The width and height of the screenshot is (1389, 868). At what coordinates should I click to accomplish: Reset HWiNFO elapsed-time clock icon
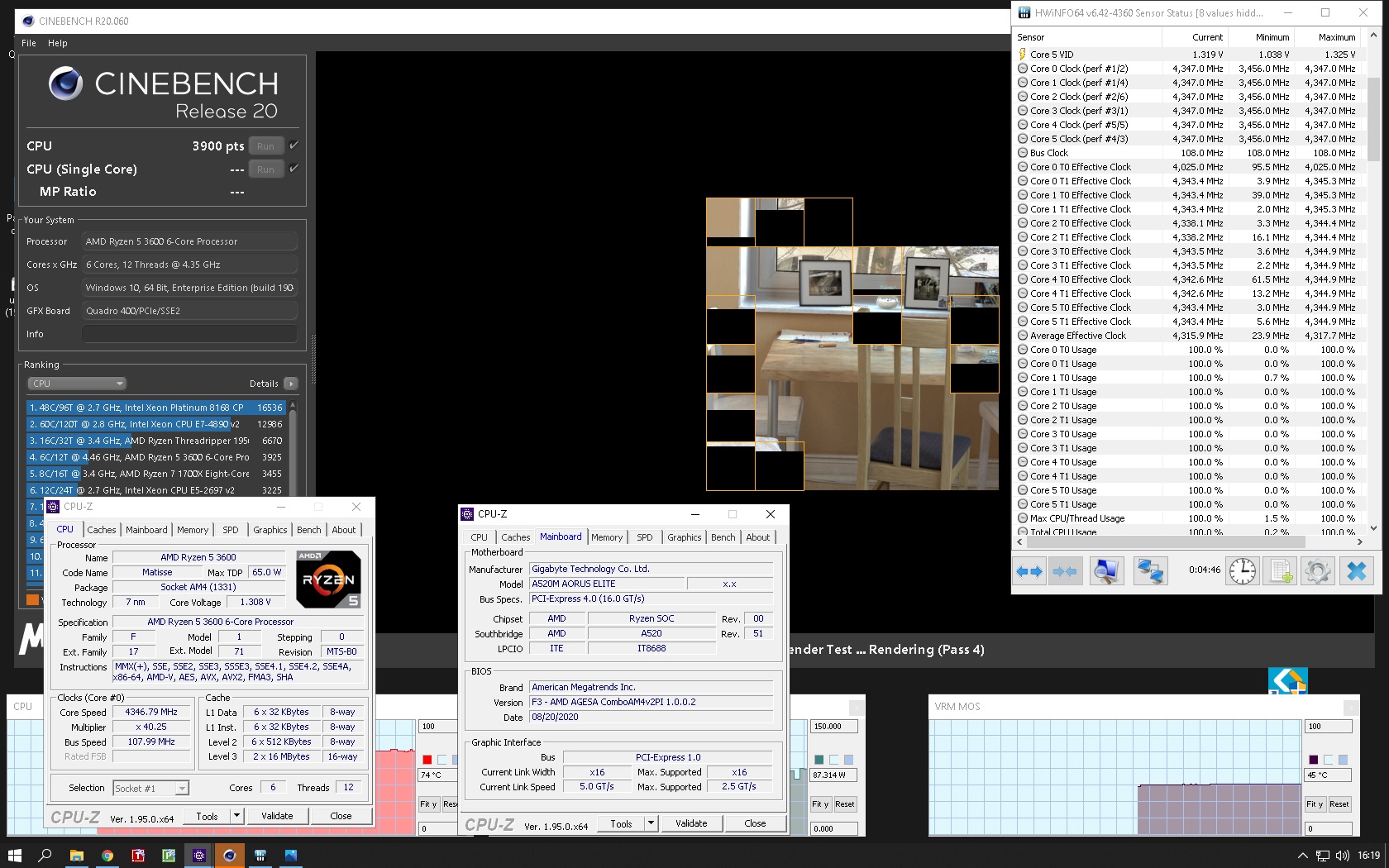(1242, 571)
